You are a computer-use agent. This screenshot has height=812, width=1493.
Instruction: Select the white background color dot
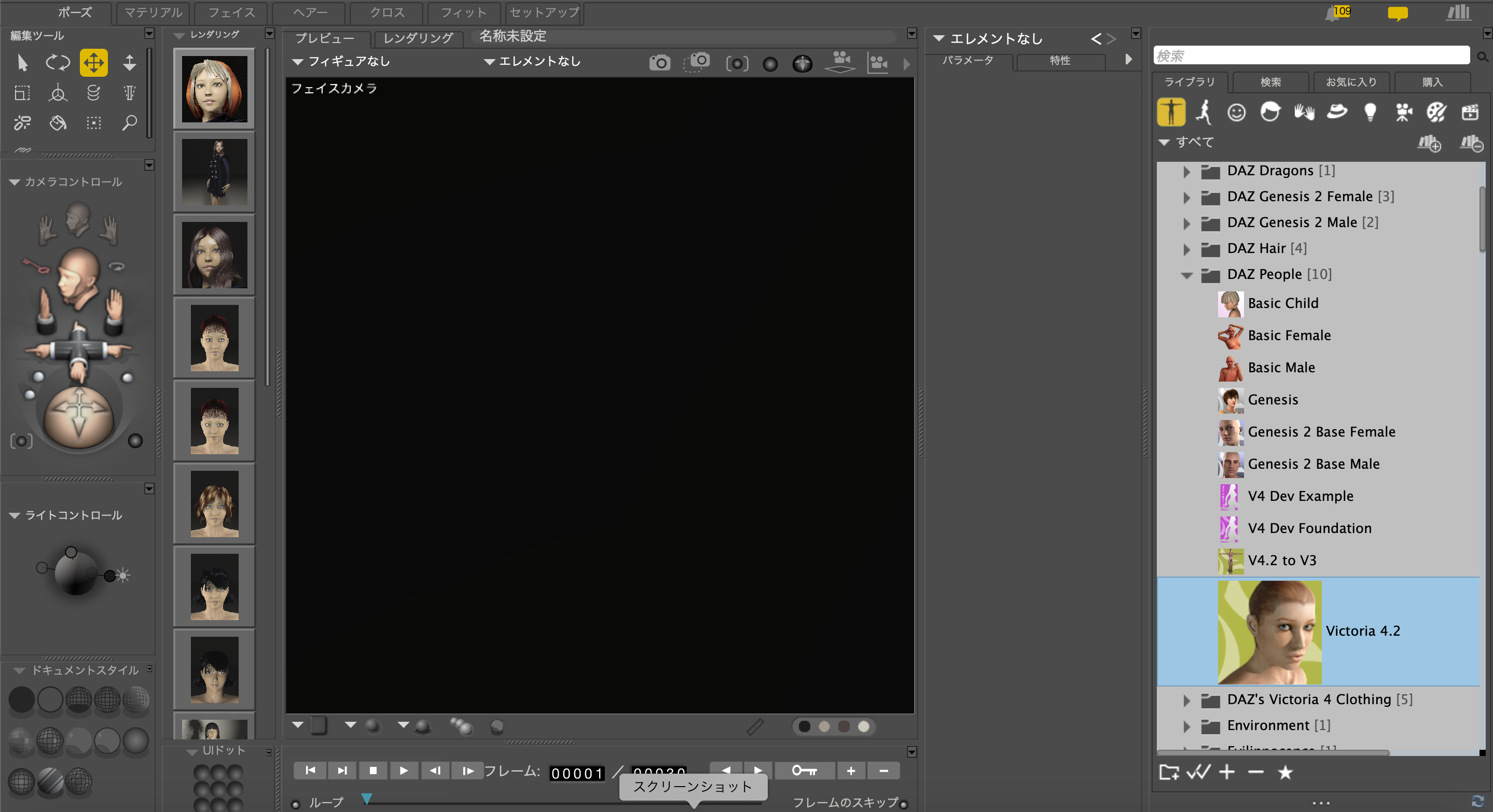click(x=864, y=726)
